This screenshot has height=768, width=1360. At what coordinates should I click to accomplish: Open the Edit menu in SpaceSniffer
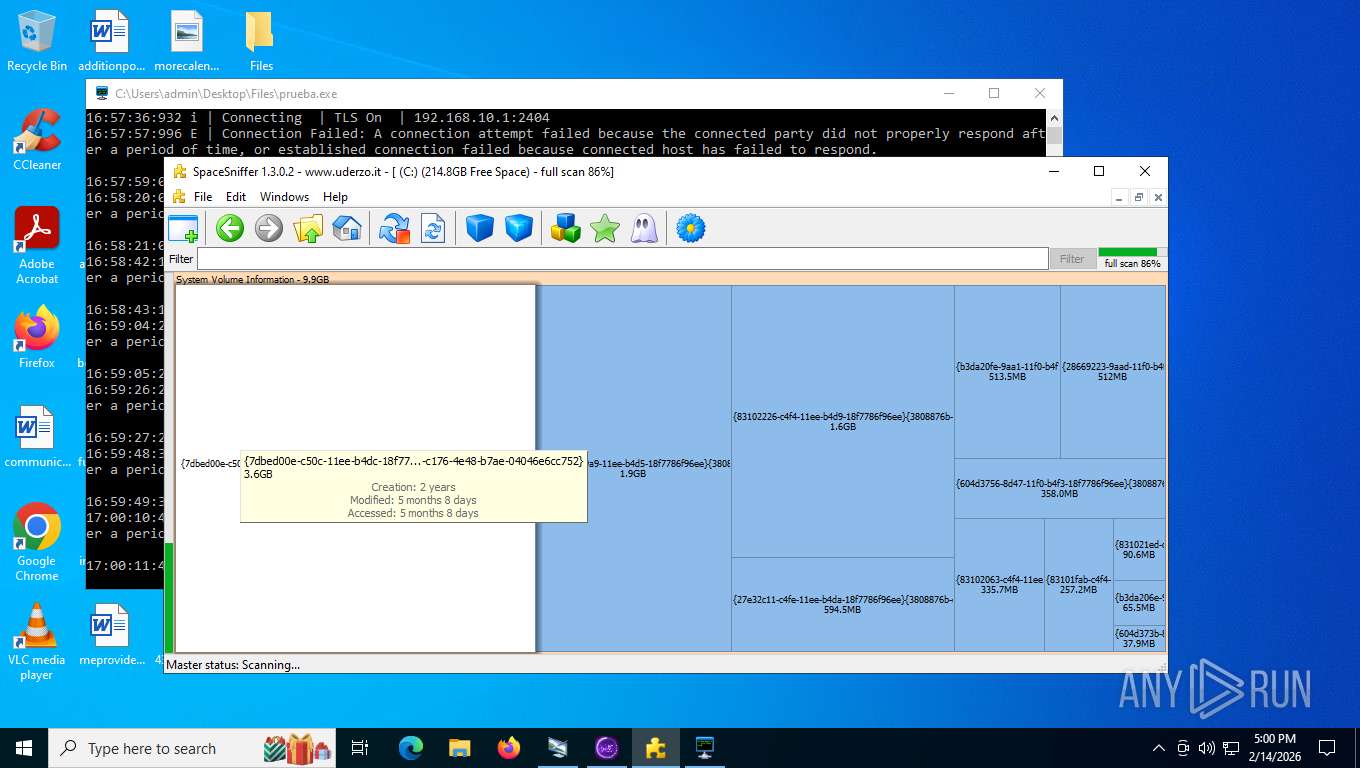pos(236,197)
